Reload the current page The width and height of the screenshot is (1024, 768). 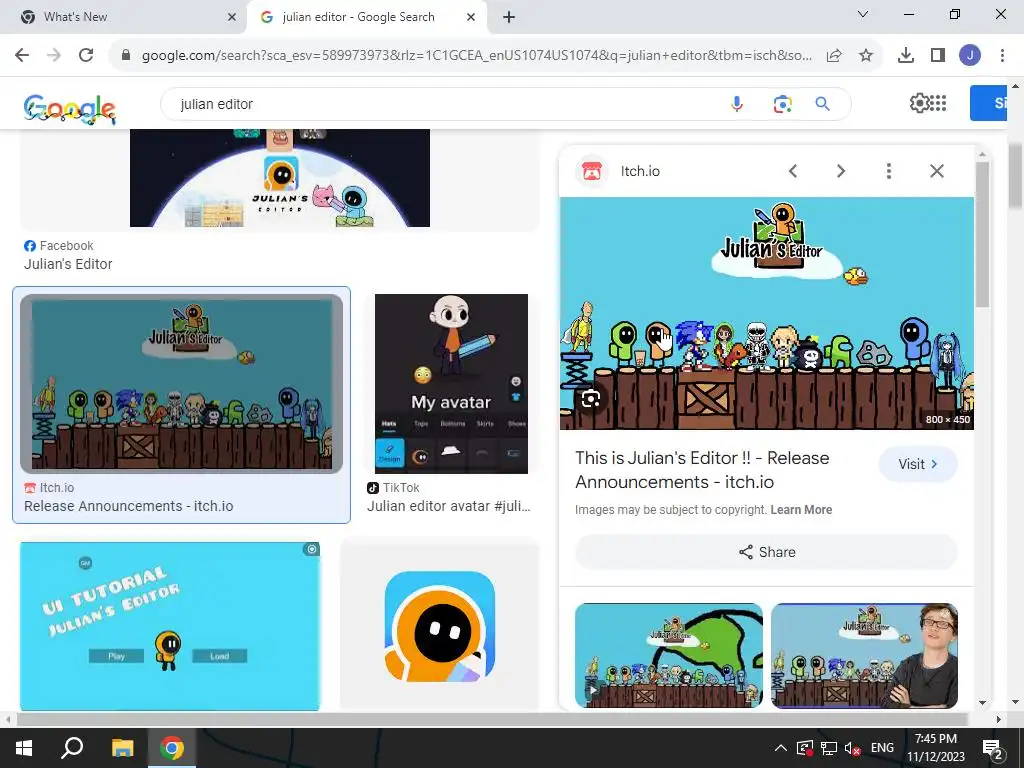pos(86,56)
